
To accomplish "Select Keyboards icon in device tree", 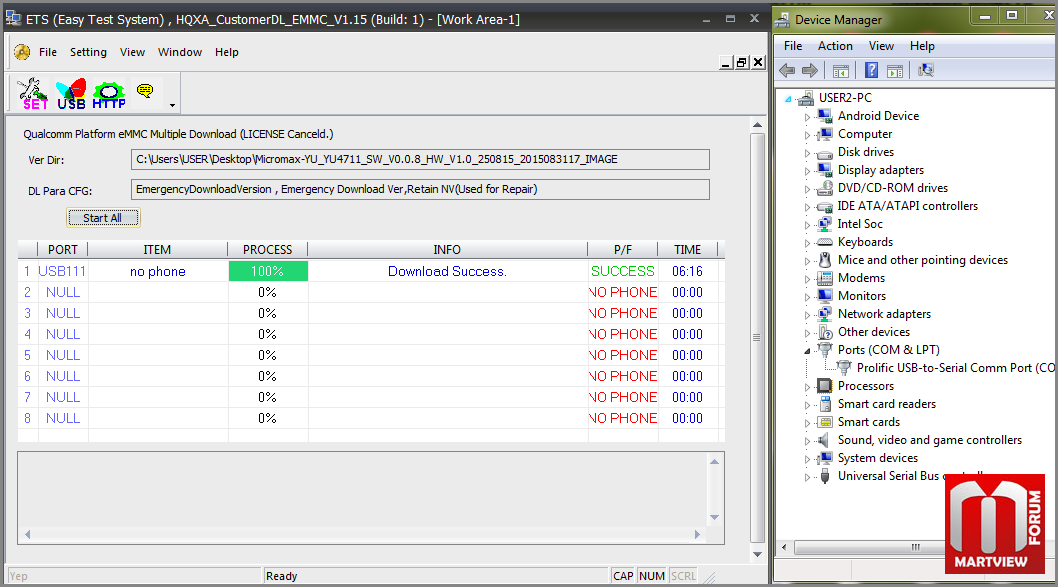I will click(x=825, y=242).
